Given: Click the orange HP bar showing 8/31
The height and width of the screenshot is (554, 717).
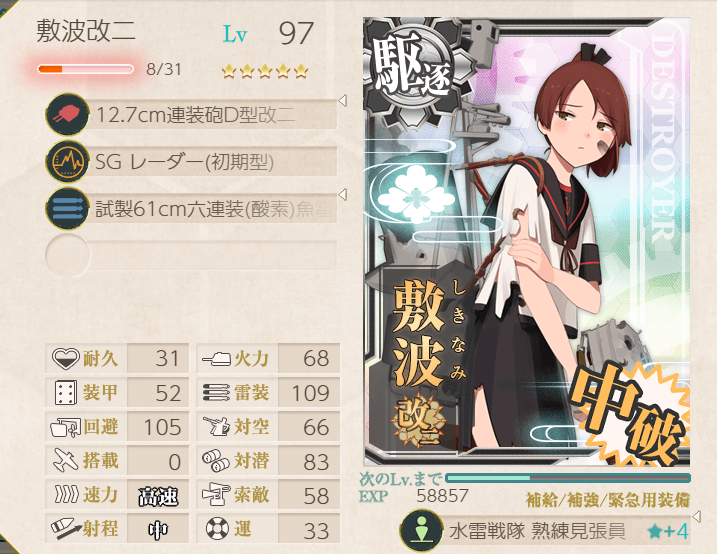Looking at the screenshot, I should (86, 69).
